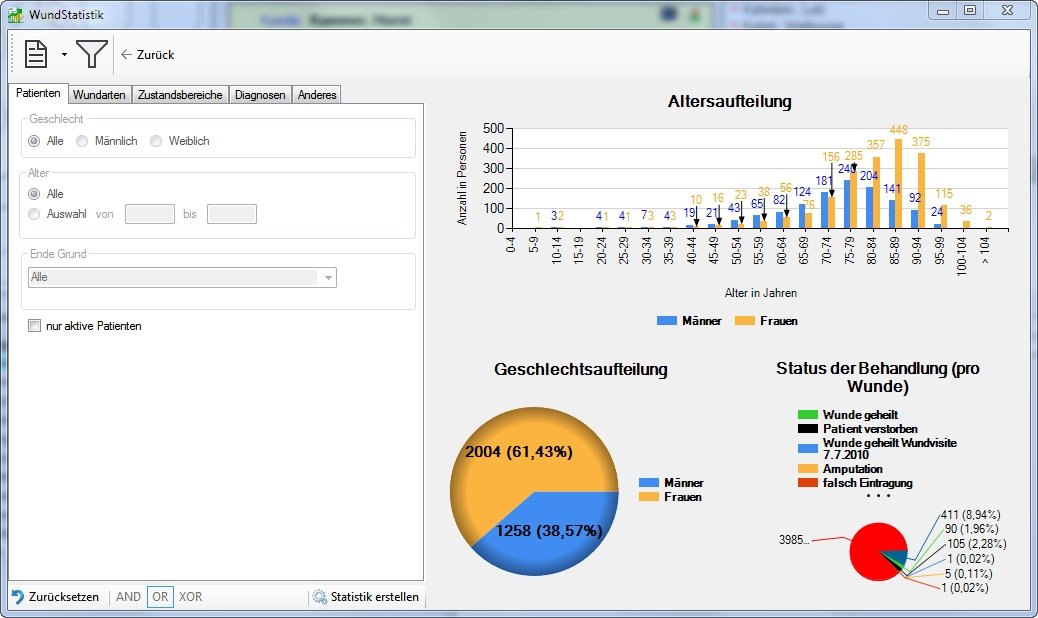Select the Geschlecht Alle radio button
This screenshot has width=1038, height=618.
coord(34,141)
